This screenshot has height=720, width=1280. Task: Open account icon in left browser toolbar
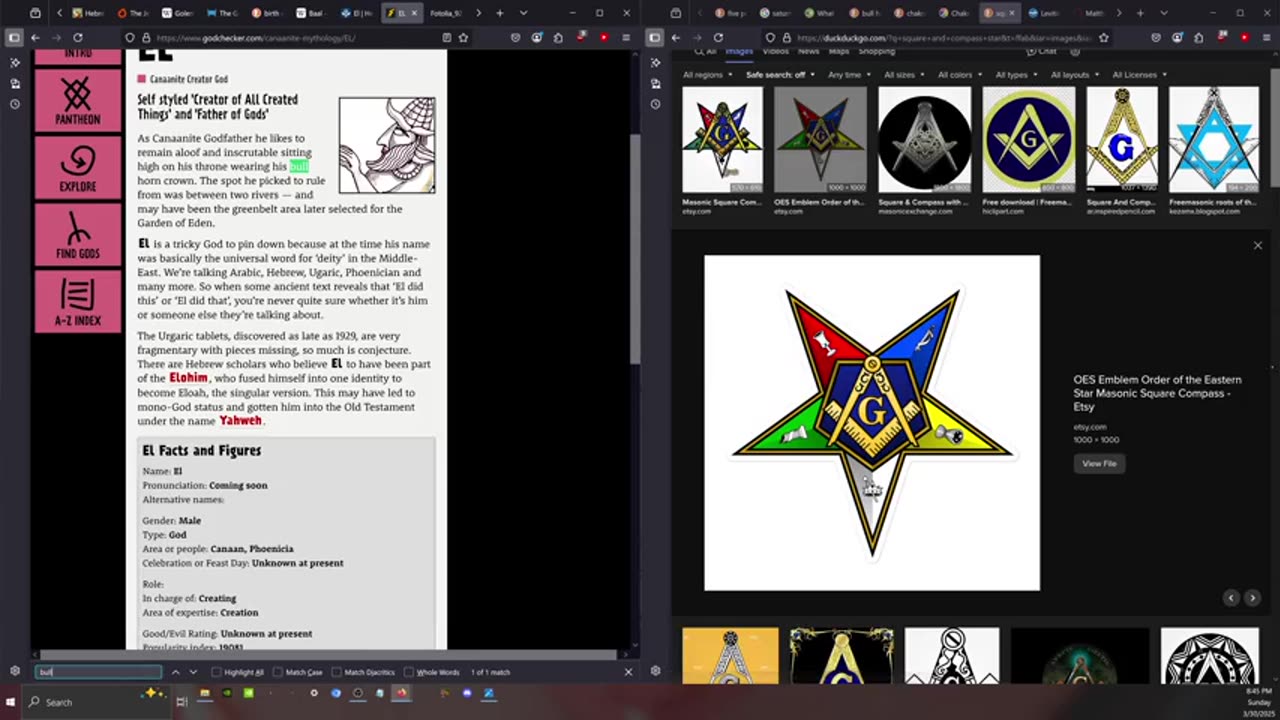point(537,37)
